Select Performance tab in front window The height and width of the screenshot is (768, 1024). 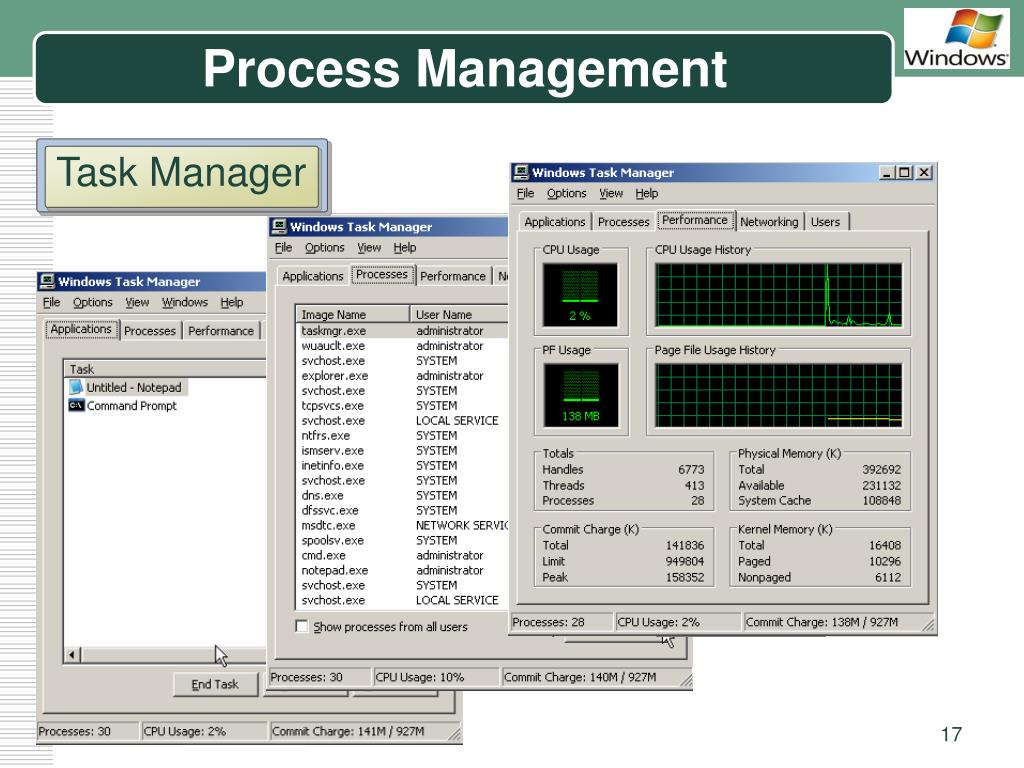pos(695,220)
